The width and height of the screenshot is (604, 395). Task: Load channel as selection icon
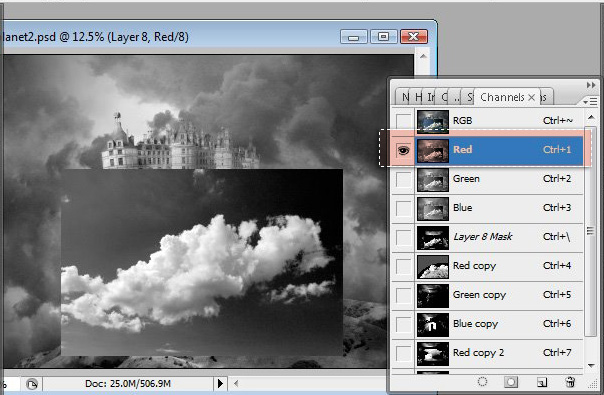click(482, 382)
